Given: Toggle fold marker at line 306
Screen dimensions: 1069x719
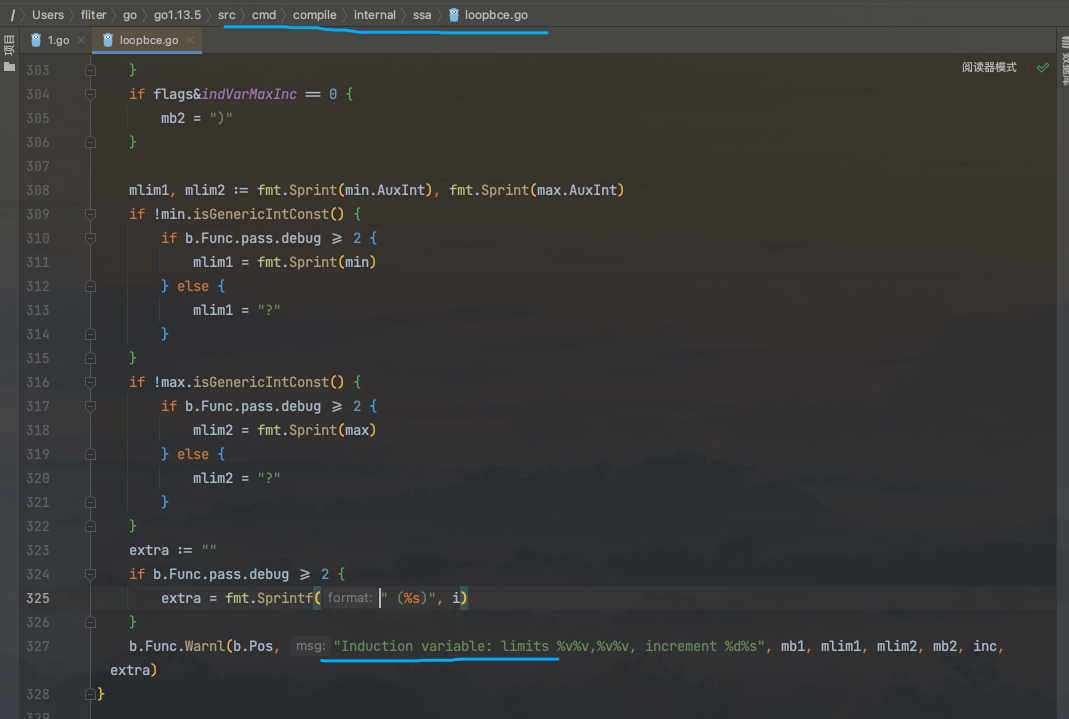Looking at the screenshot, I should click(x=90, y=142).
